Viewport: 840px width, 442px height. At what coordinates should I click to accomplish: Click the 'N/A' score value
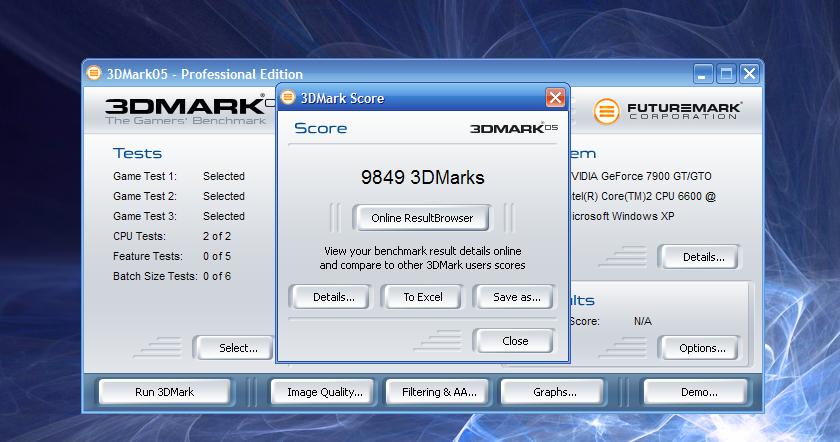[x=642, y=321]
